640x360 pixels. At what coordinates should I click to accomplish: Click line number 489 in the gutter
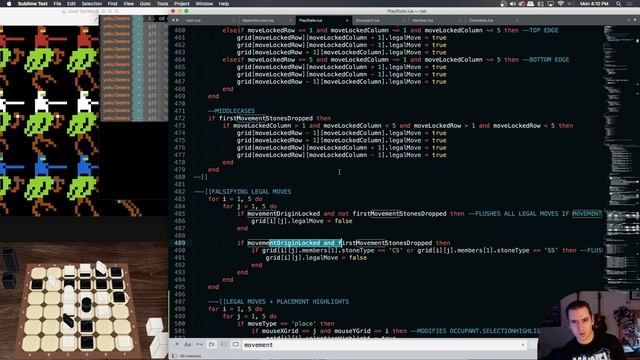coord(180,243)
